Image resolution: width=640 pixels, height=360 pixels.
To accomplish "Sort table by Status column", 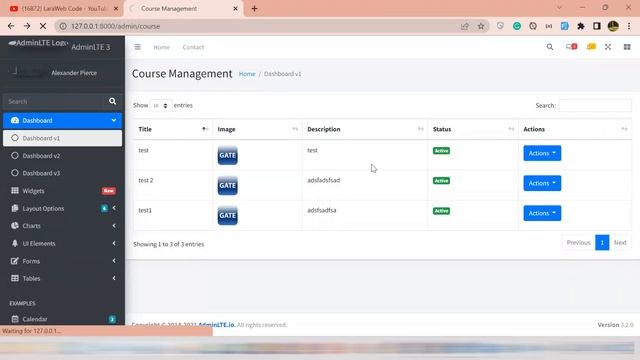I will tap(473, 129).
